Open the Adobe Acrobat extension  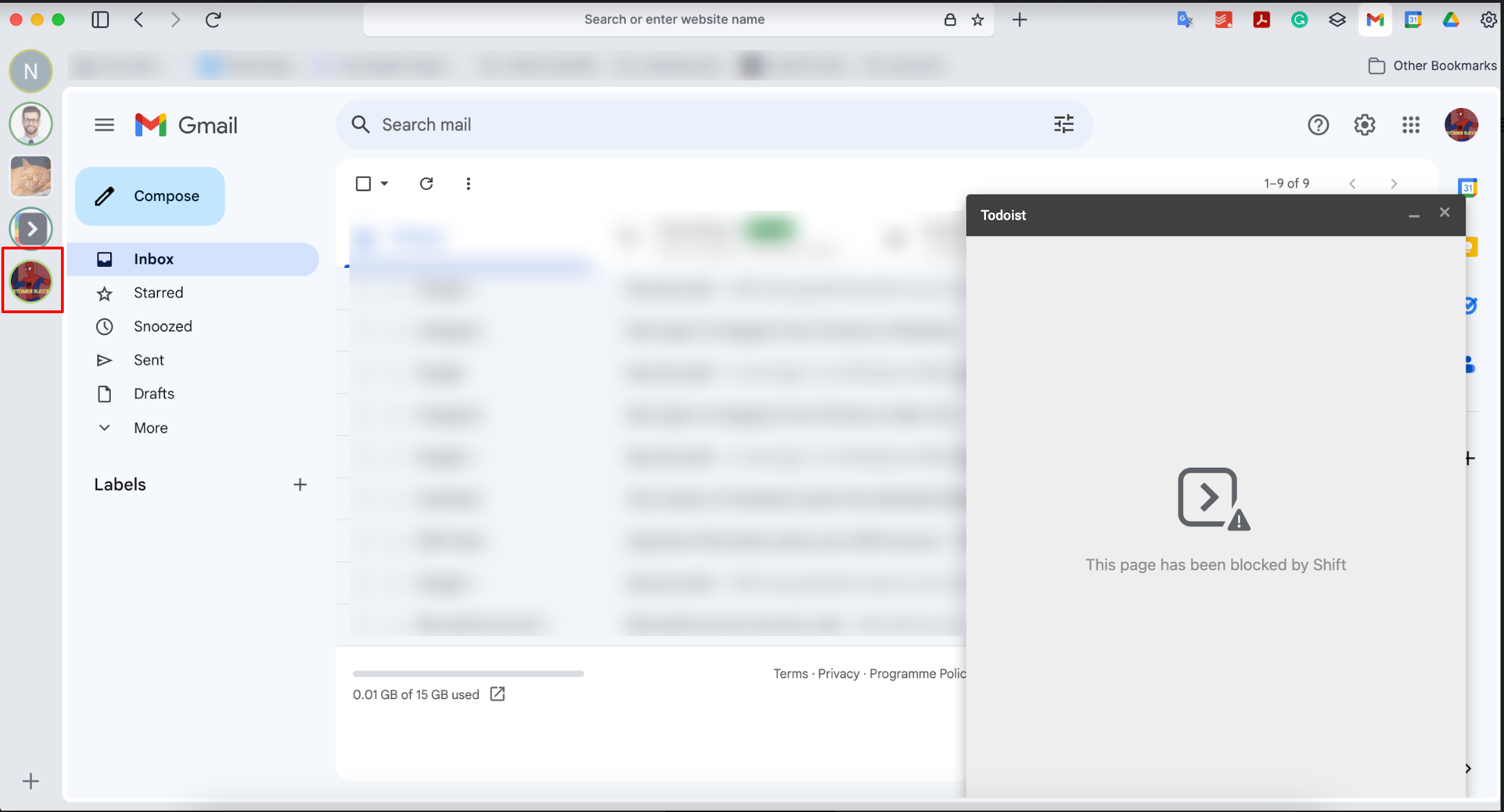(1261, 20)
